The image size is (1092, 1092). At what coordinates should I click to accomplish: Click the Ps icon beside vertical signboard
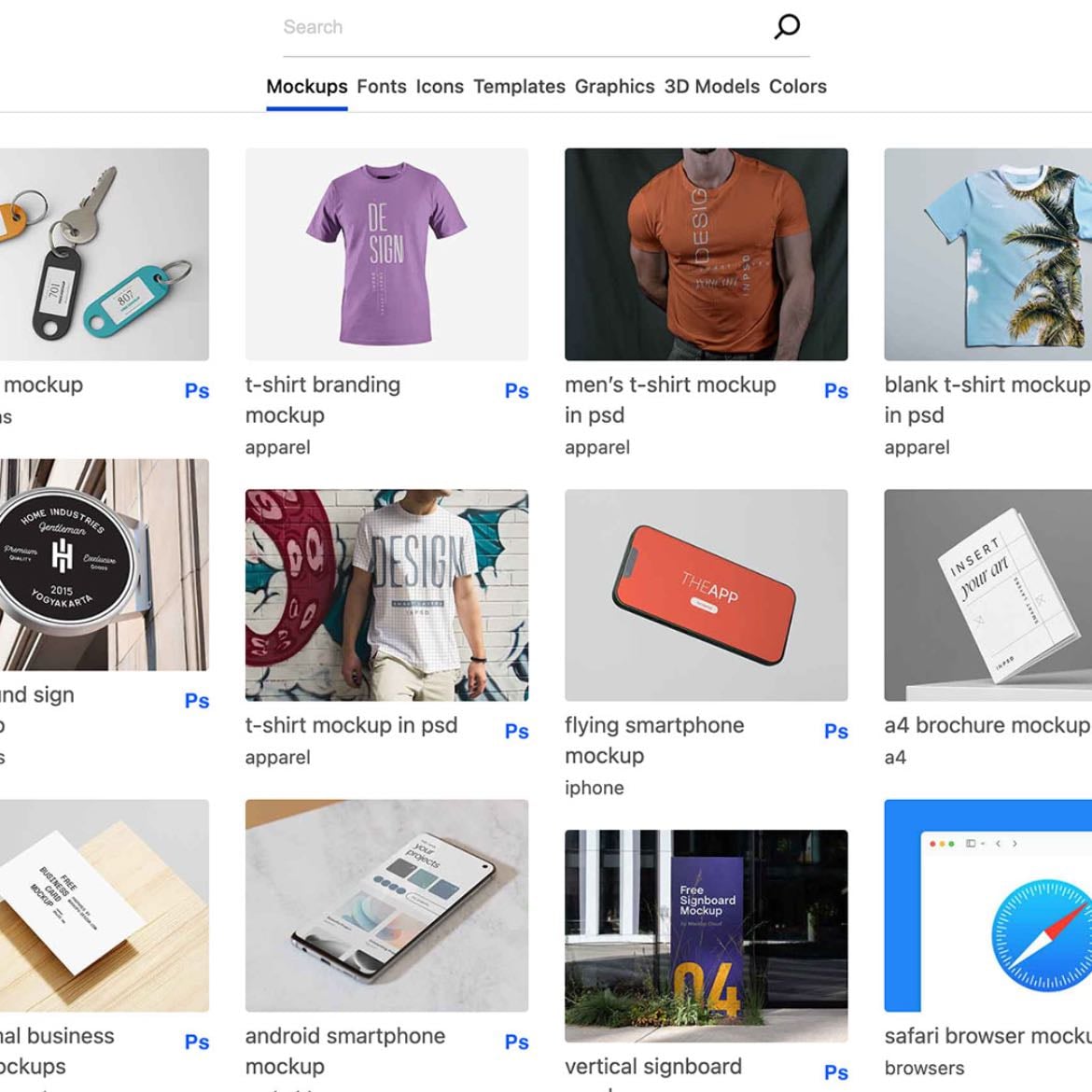pos(836,1072)
